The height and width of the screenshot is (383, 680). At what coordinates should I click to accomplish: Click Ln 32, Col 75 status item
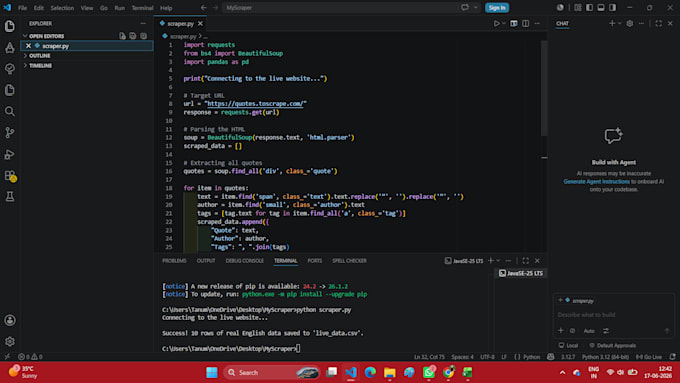coord(429,357)
